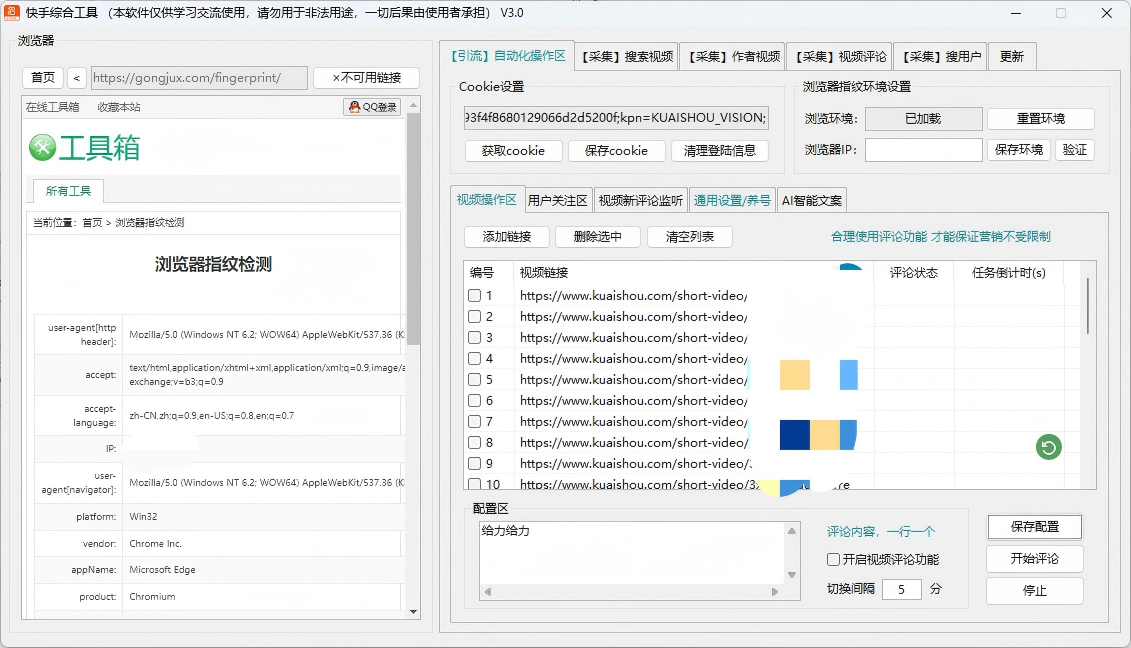Screen dimensions: 1131x648
Task: Open the AI智能文案 tab
Action: coord(811,201)
